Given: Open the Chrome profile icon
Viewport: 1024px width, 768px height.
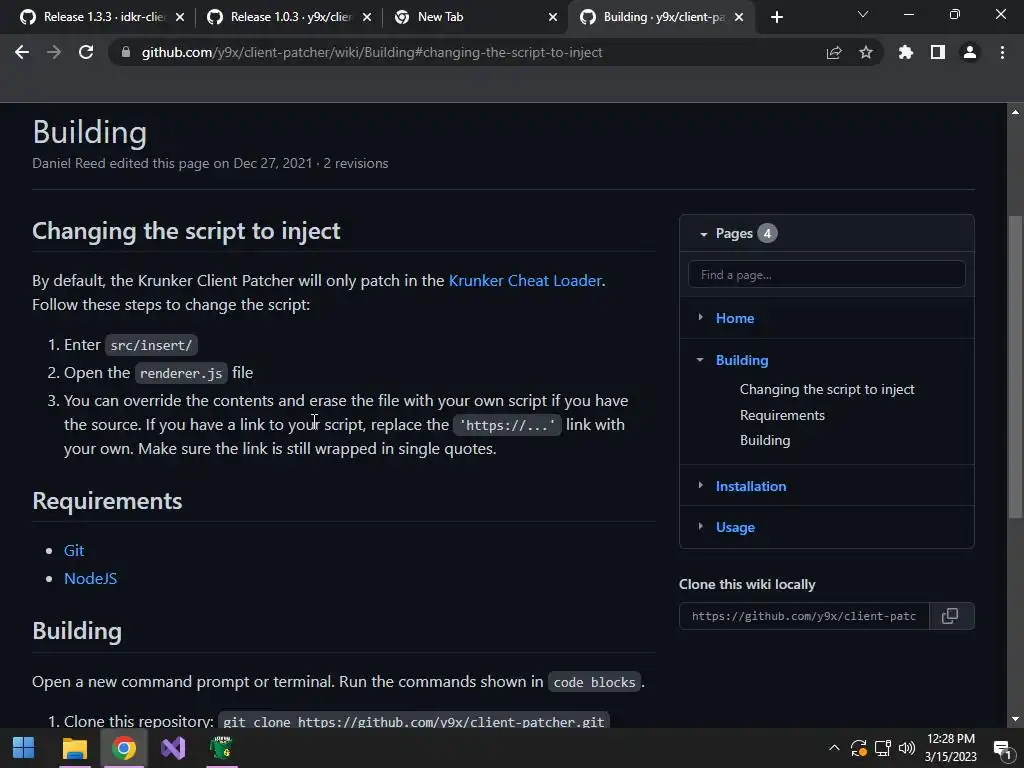Looking at the screenshot, I should pos(970,52).
